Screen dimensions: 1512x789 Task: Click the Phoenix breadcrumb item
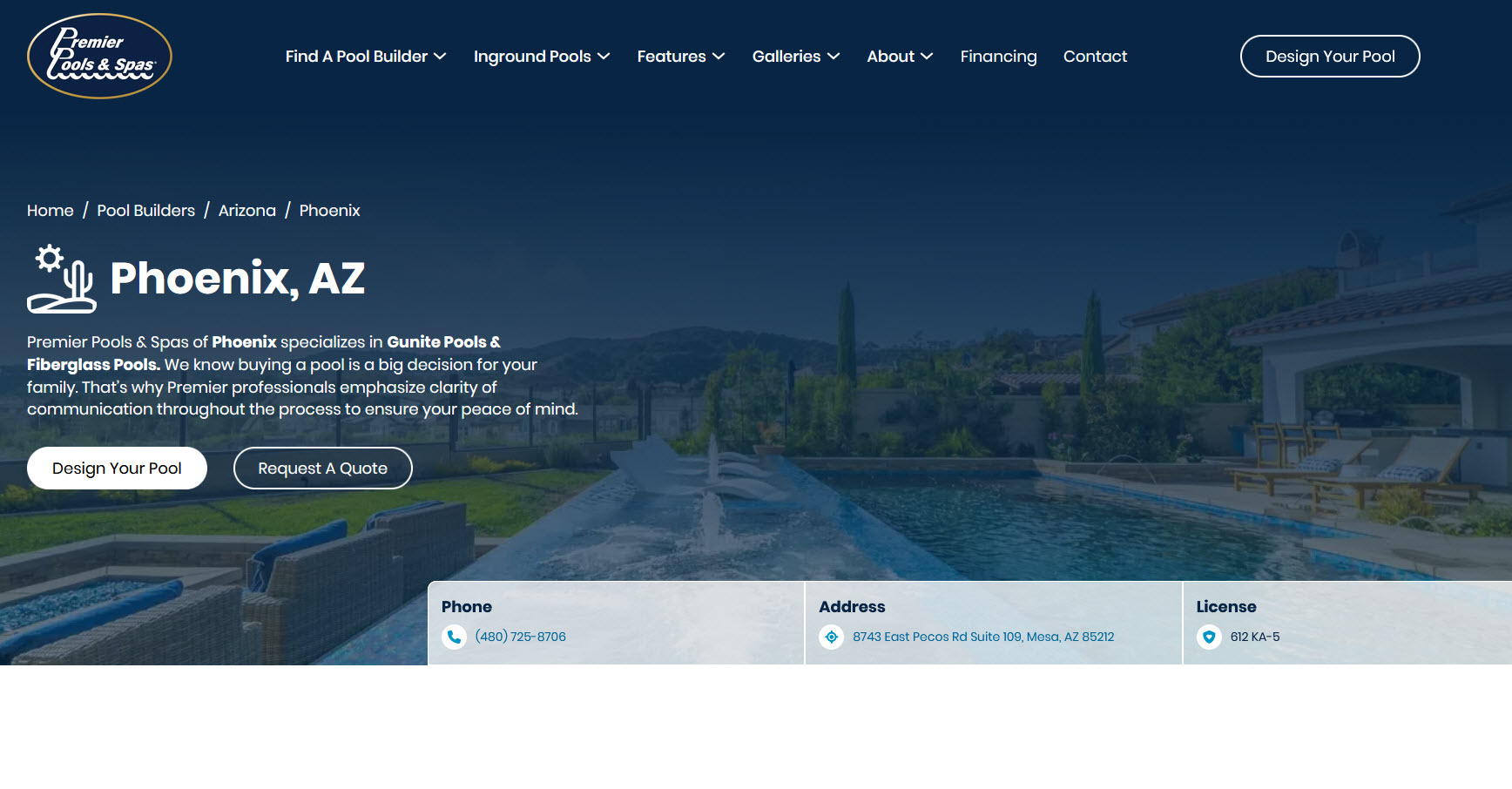[329, 211]
